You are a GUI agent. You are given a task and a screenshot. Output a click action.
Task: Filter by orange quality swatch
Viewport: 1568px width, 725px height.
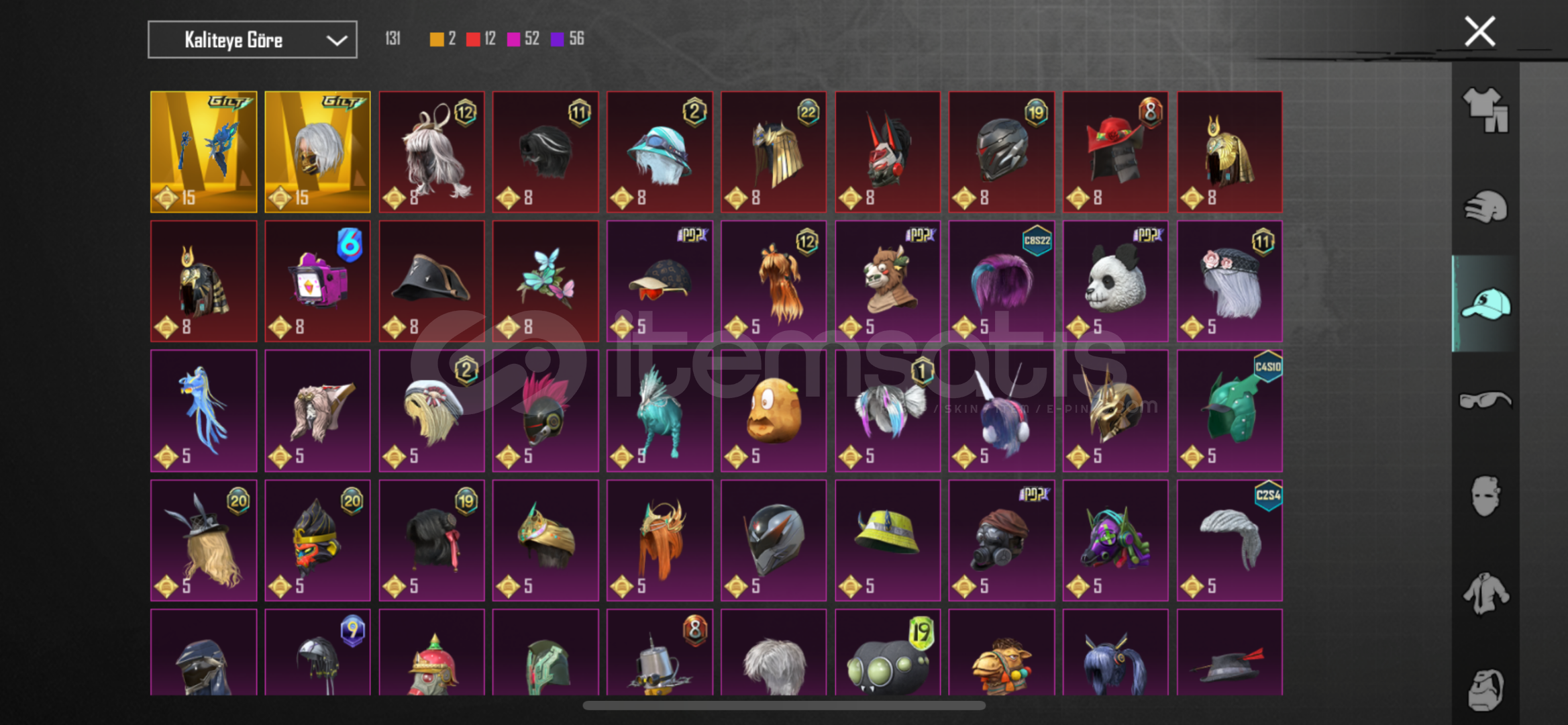point(437,39)
